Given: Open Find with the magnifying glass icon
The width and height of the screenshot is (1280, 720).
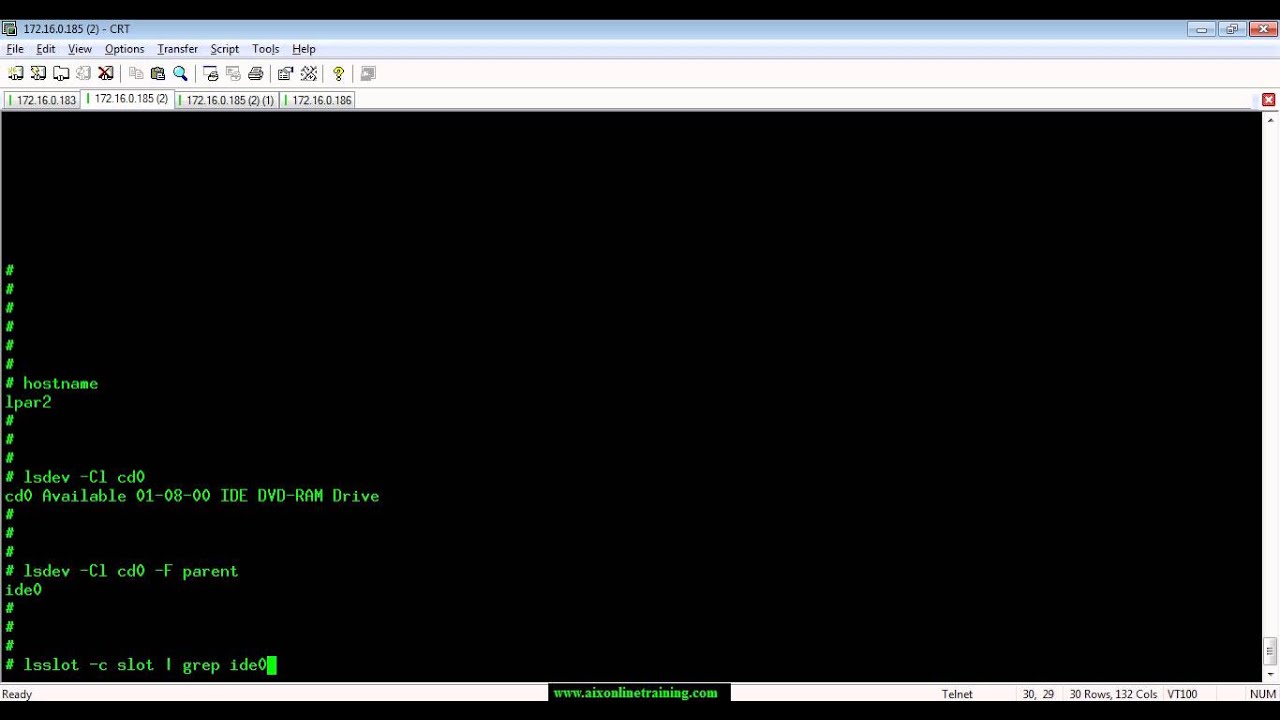Looking at the screenshot, I should 180,73.
